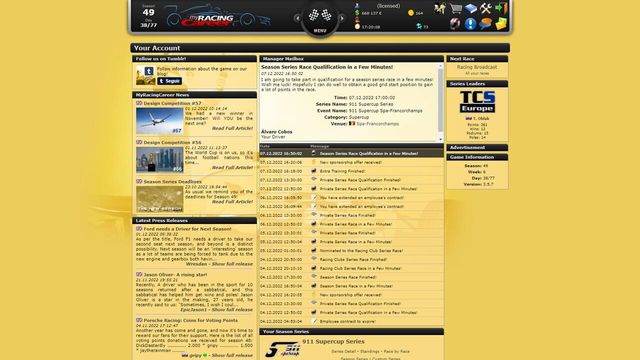
Task: Click the clock time icon in header
Action: (357, 27)
